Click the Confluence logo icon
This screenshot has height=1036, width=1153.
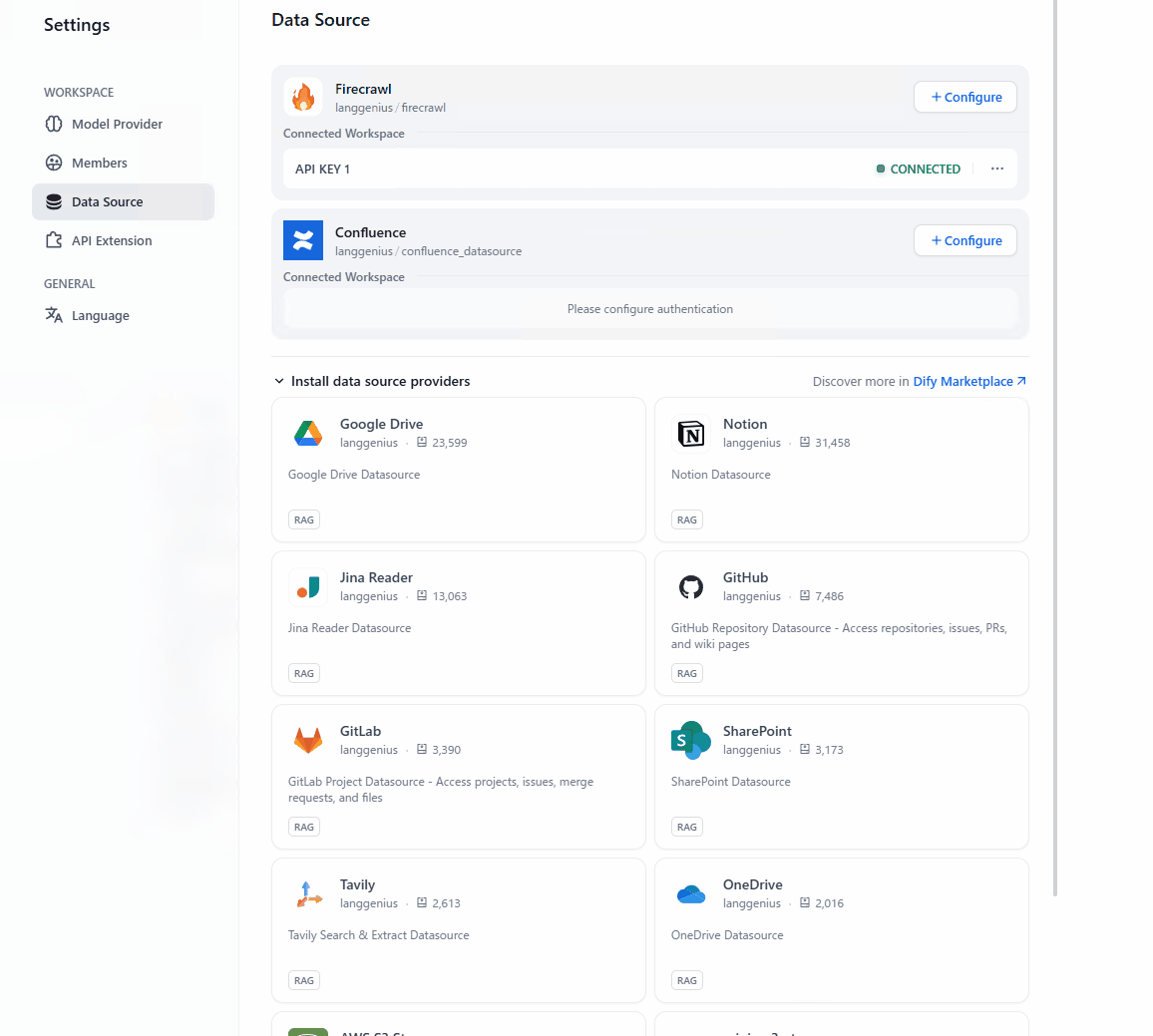point(303,240)
